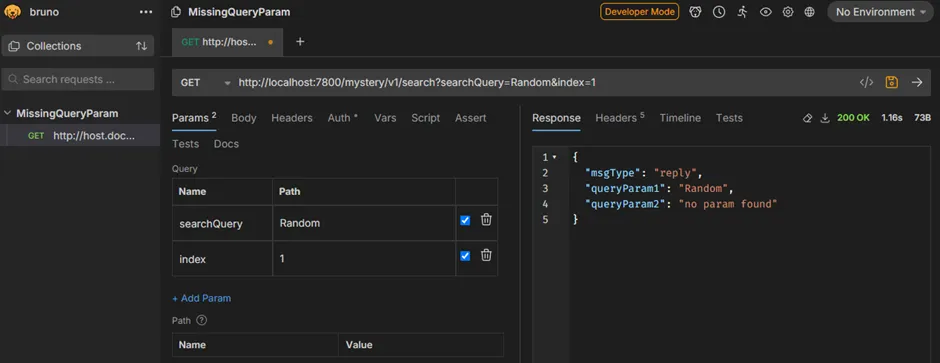The image size is (940, 363).
Task: Open the request Headers tab
Action: click(292, 118)
